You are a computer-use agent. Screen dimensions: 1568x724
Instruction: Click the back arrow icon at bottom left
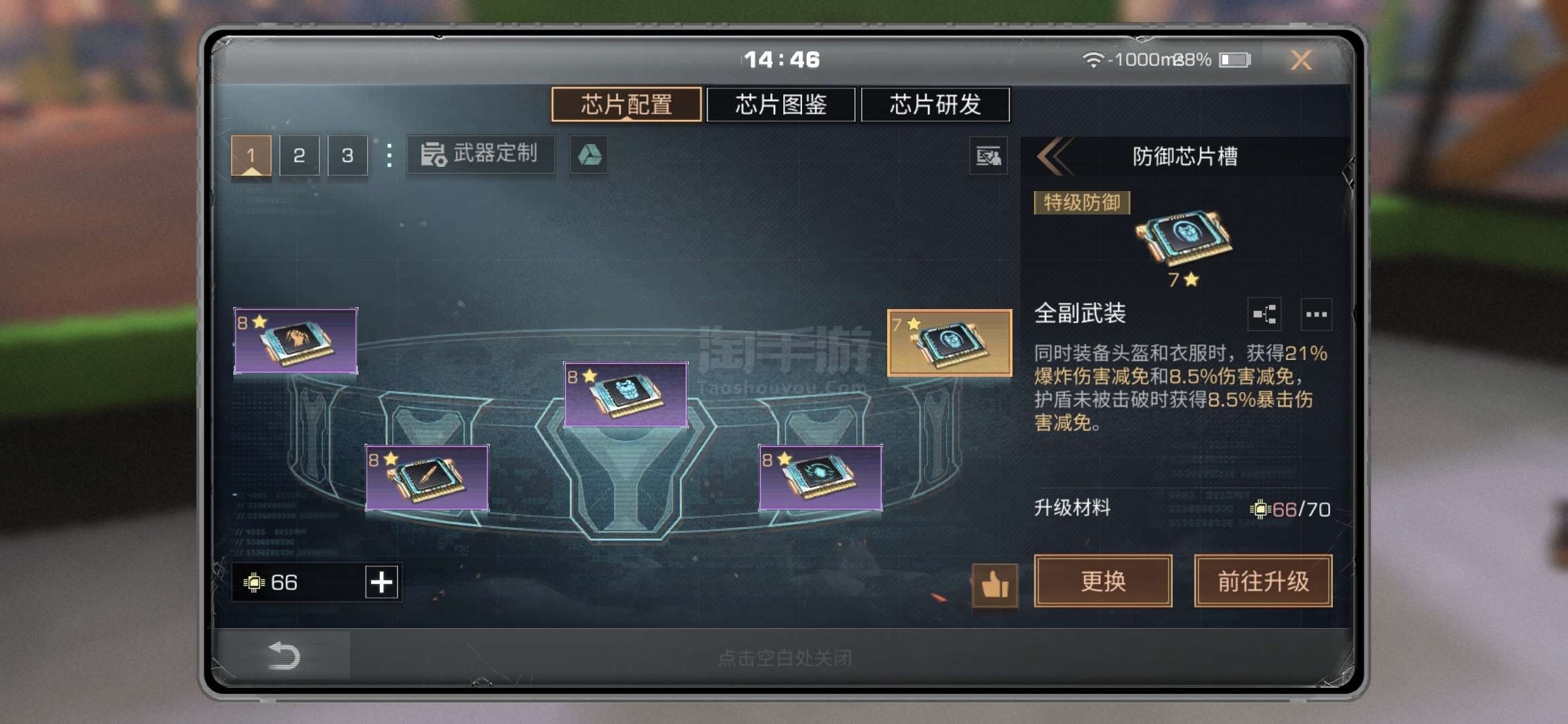coord(284,655)
